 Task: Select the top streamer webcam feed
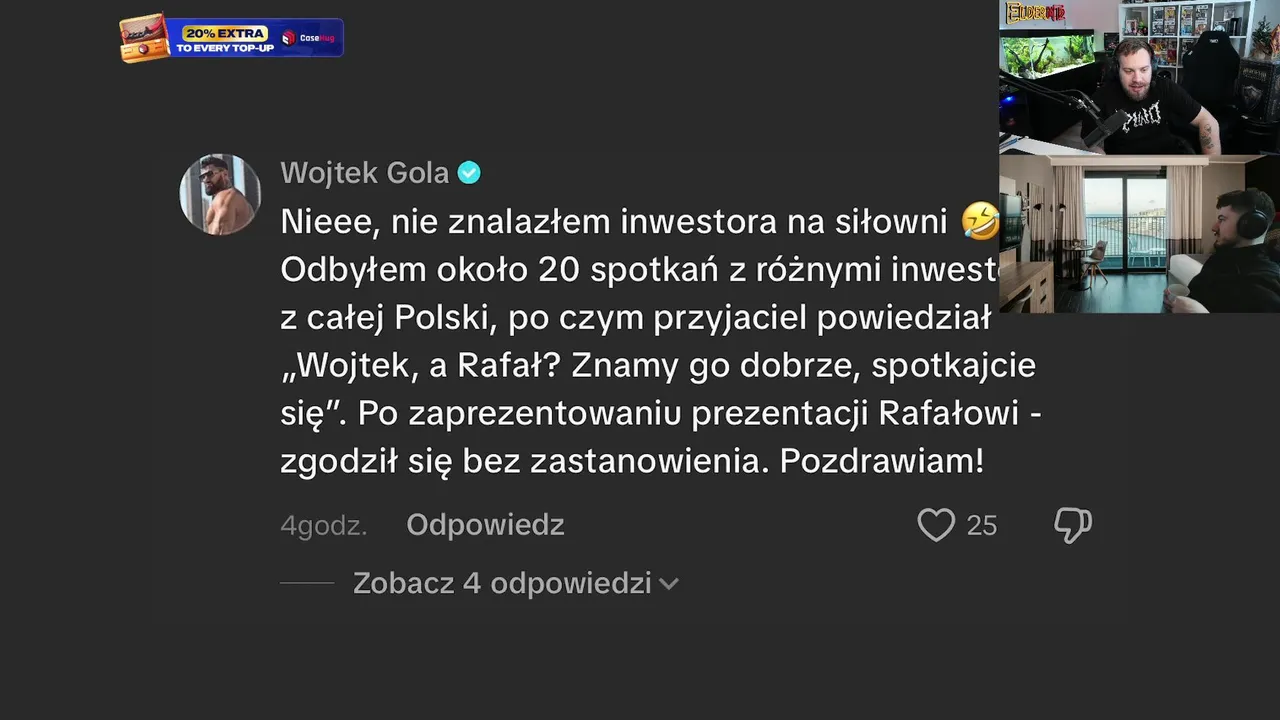coord(1139,77)
